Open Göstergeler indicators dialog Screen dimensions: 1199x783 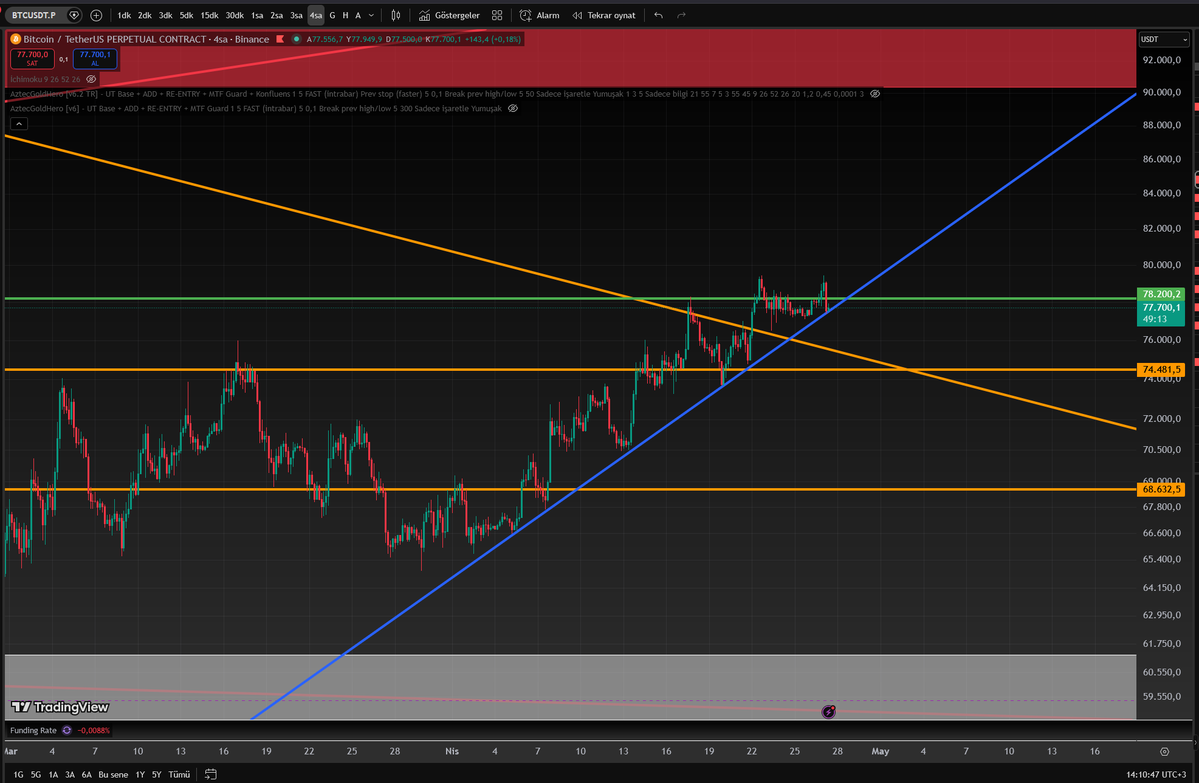[x=449, y=15]
